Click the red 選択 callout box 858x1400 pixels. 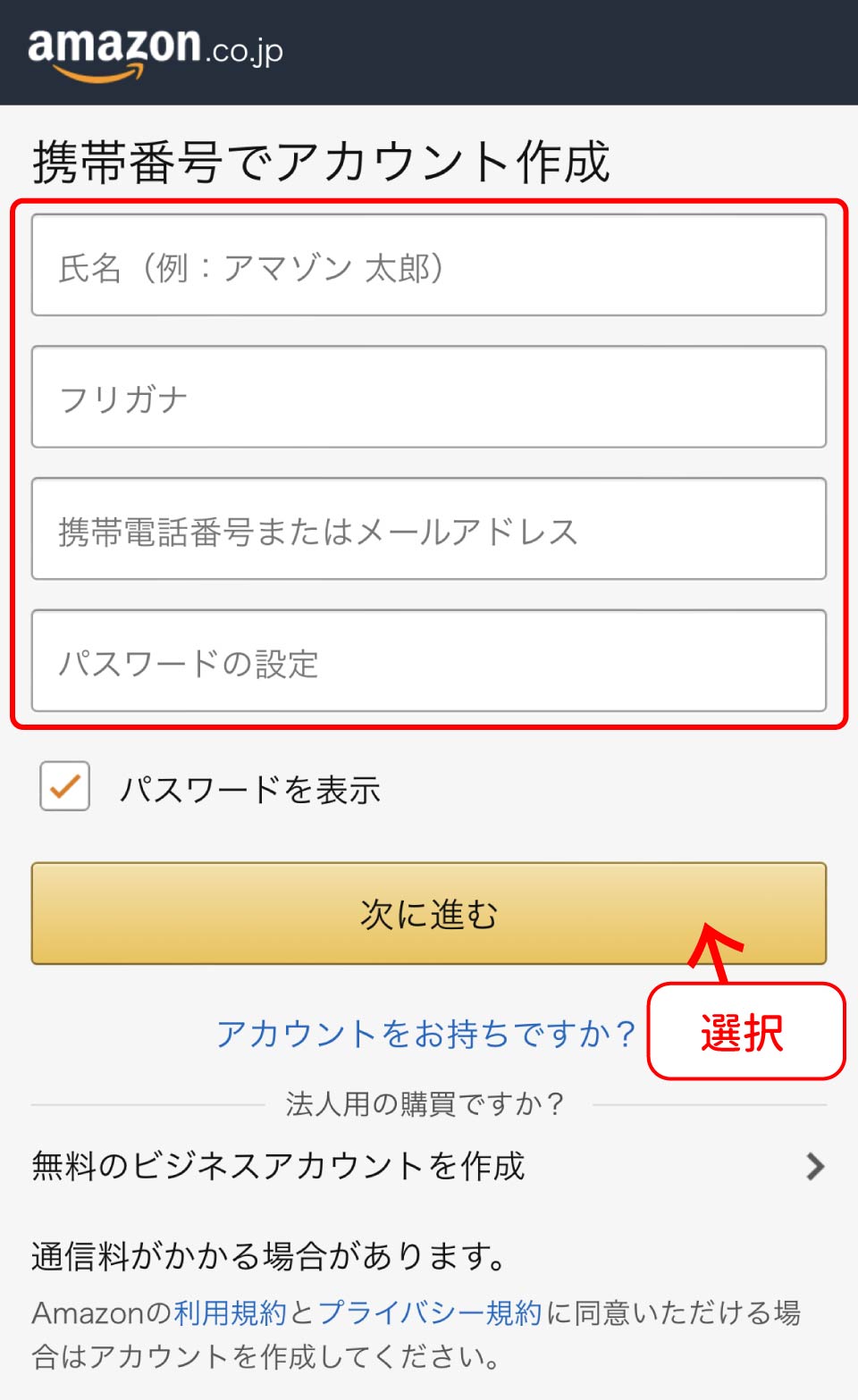tap(745, 1032)
